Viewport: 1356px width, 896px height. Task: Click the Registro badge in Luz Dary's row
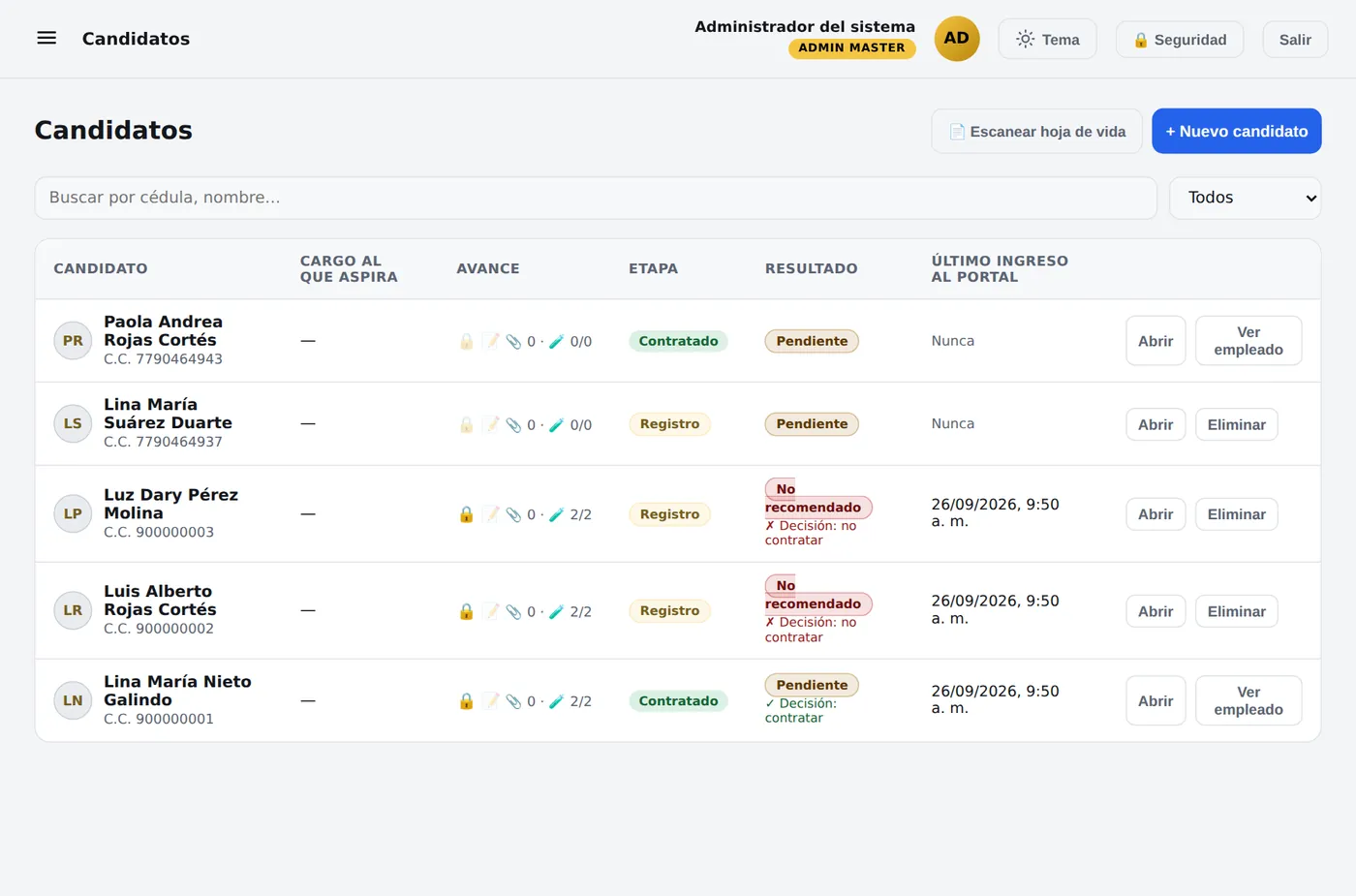669,514
